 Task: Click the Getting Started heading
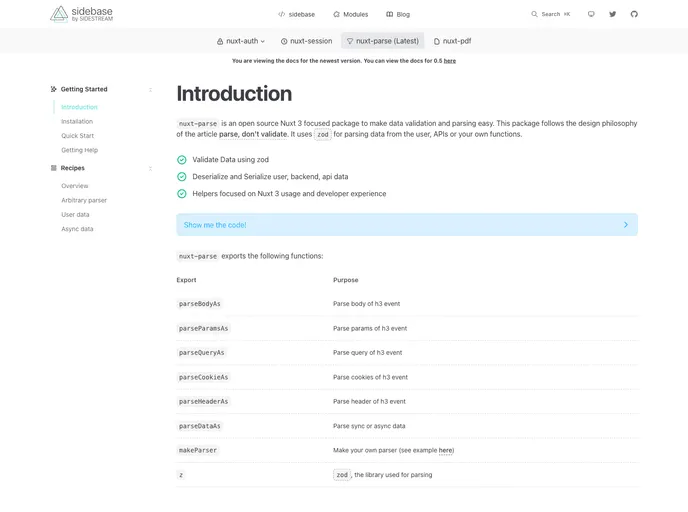[x=84, y=89]
